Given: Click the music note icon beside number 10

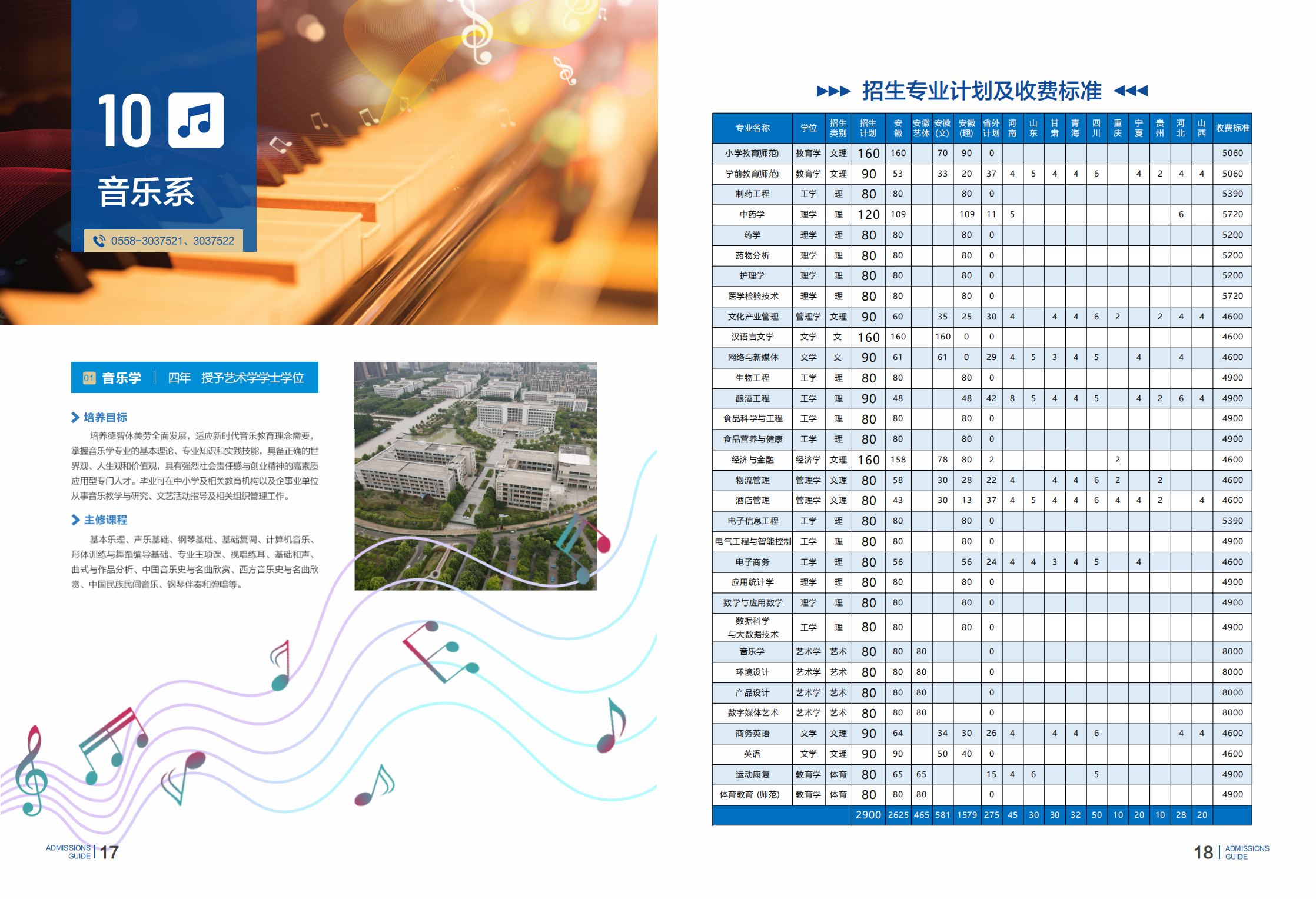Looking at the screenshot, I should point(196,120).
